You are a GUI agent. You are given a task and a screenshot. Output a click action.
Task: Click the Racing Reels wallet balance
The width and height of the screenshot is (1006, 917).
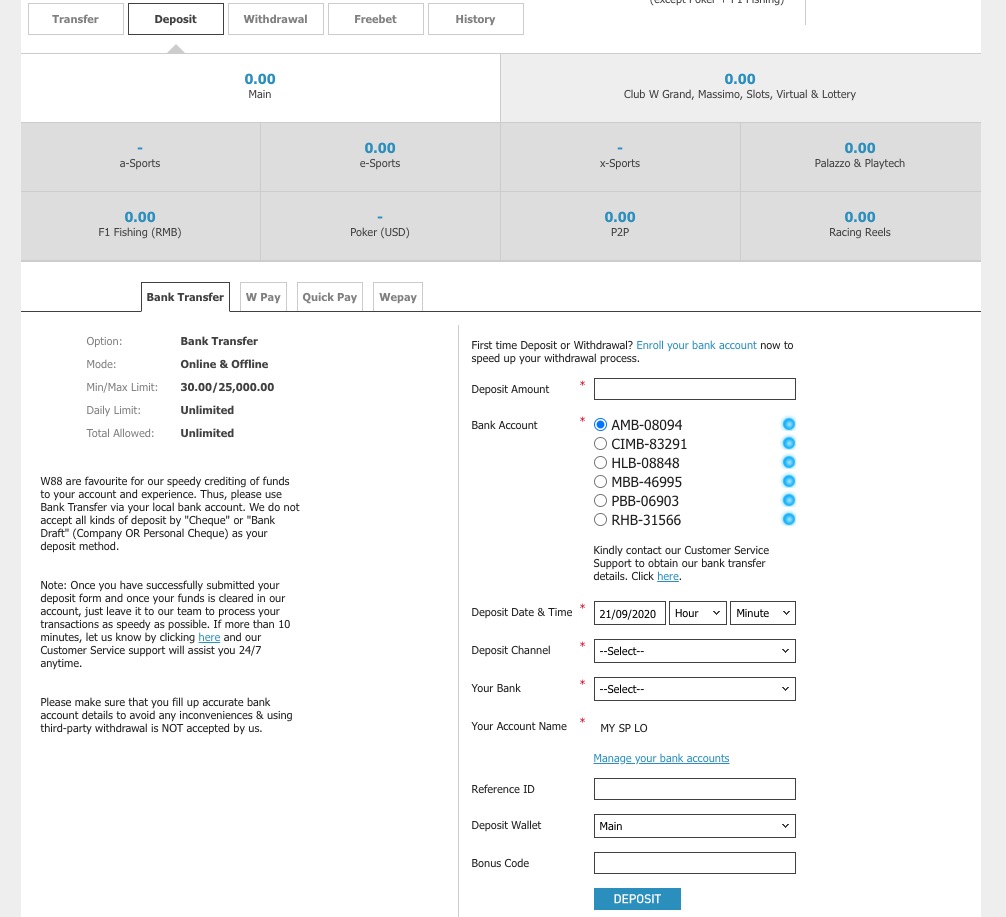(860, 218)
